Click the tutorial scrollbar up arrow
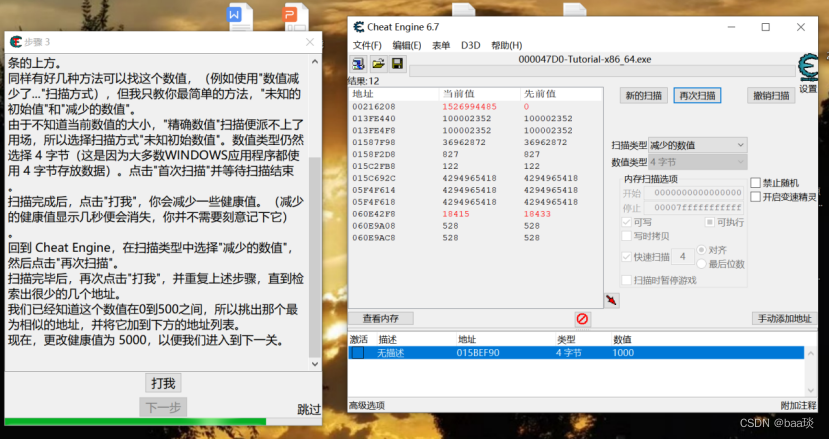 (314, 61)
